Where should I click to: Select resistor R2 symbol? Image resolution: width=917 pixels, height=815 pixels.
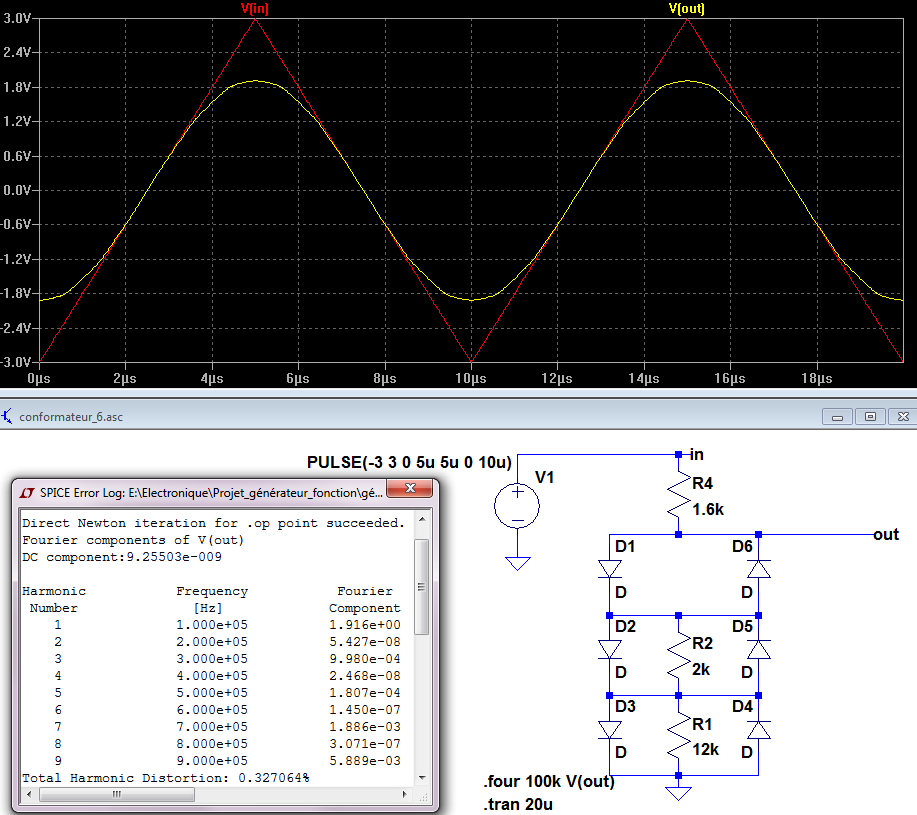(678, 655)
